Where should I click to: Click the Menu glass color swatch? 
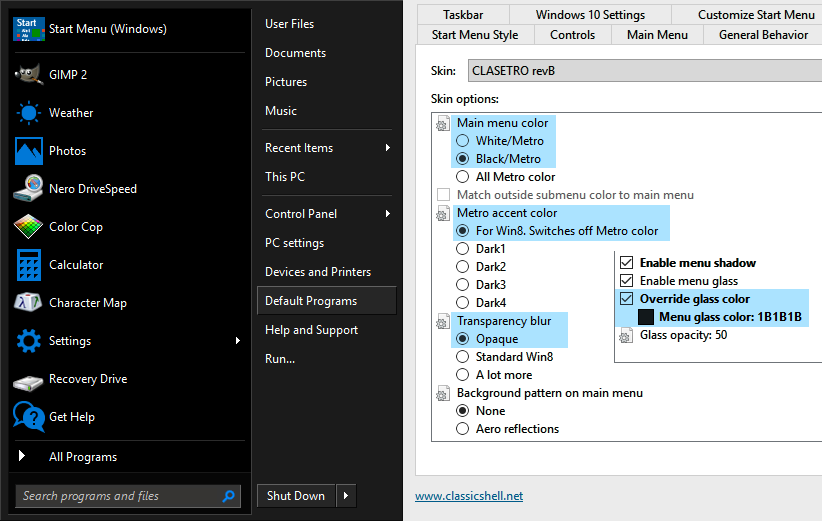[646, 317]
